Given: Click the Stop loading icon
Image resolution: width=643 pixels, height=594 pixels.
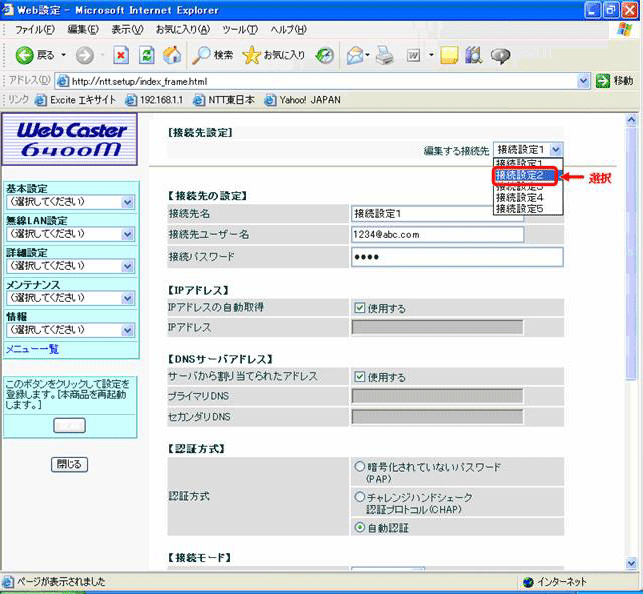Looking at the screenshot, I should [121, 55].
